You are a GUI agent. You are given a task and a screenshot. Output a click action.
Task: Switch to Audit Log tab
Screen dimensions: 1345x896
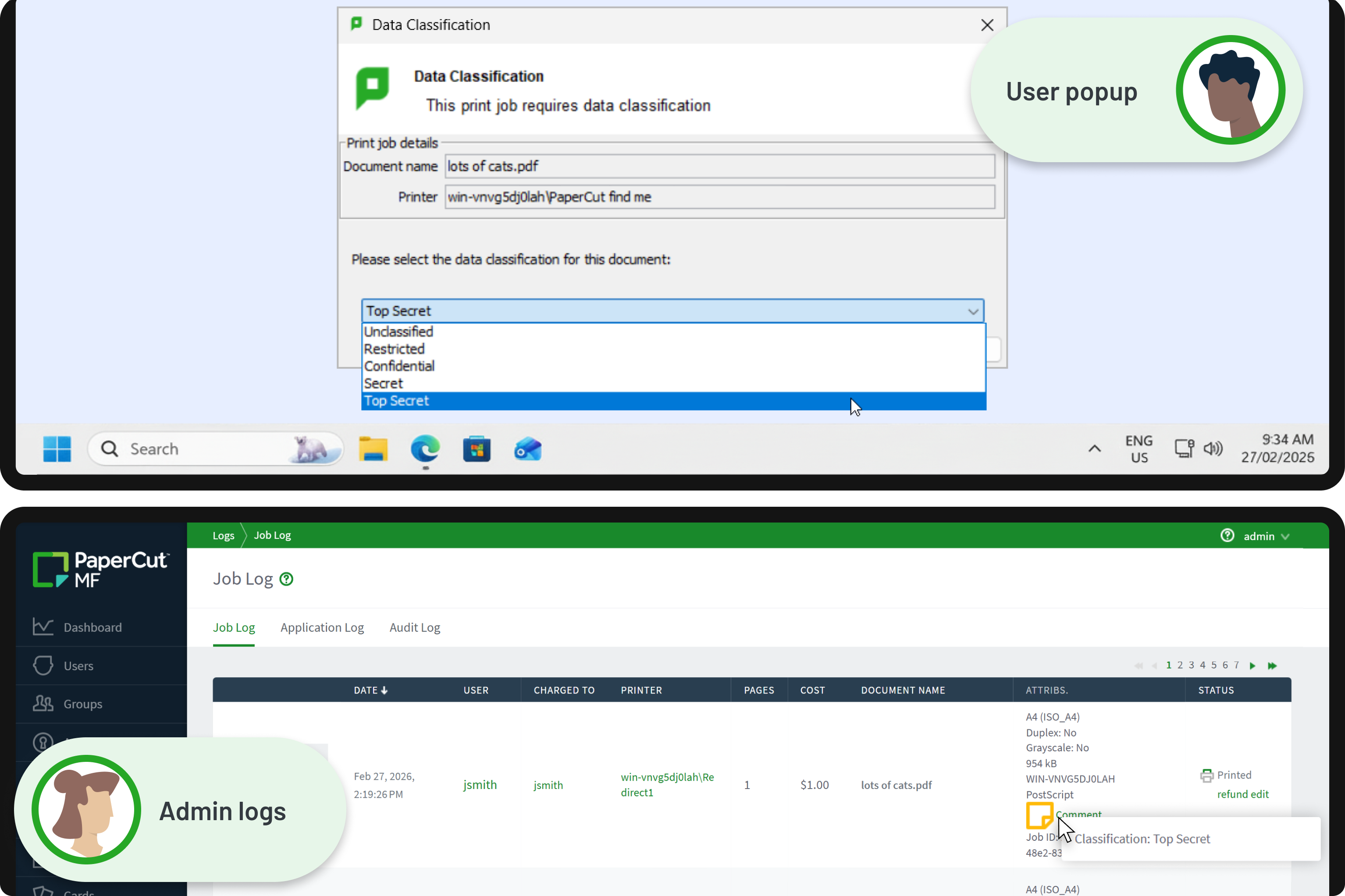pos(415,627)
